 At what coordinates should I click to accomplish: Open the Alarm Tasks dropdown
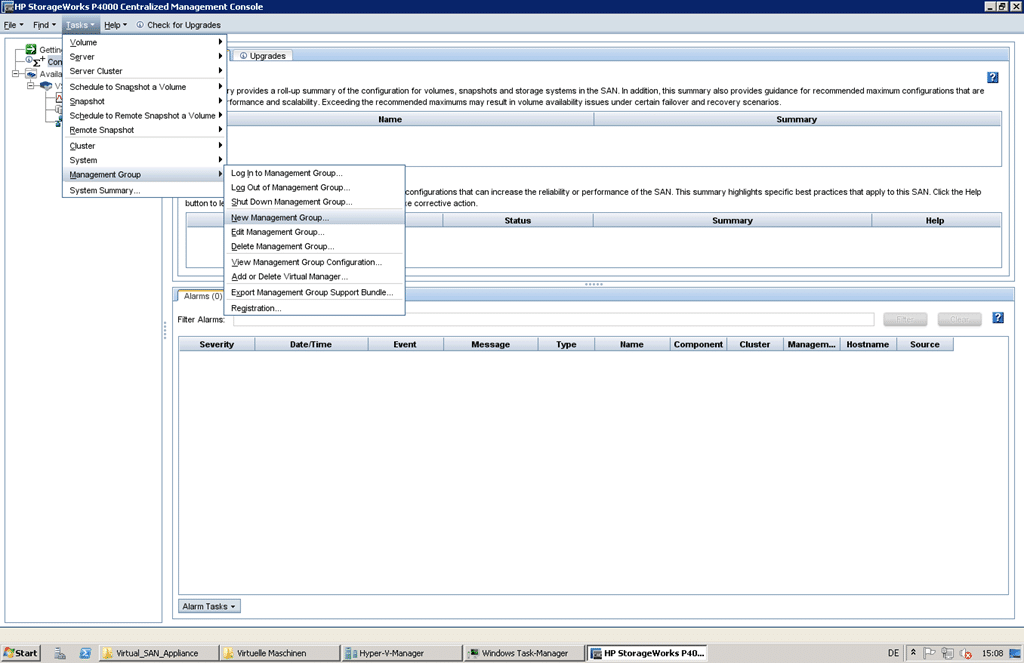(209, 606)
